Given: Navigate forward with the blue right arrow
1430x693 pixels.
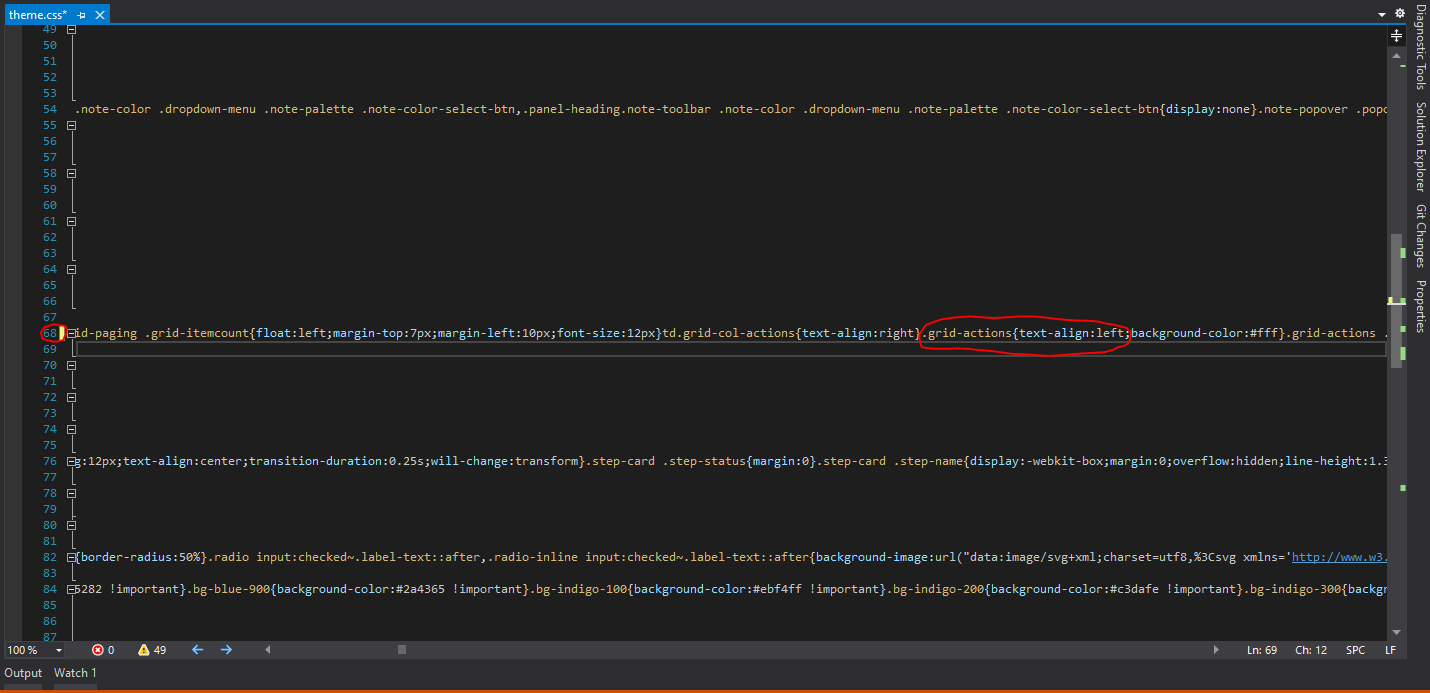Looking at the screenshot, I should [x=226, y=650].
